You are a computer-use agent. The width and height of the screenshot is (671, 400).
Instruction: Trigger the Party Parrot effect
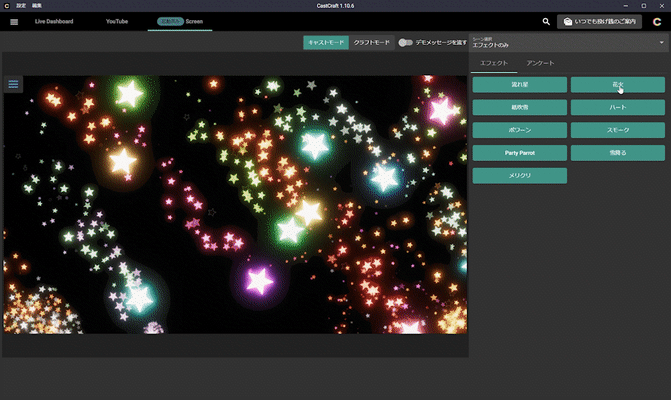pos(520,153)
